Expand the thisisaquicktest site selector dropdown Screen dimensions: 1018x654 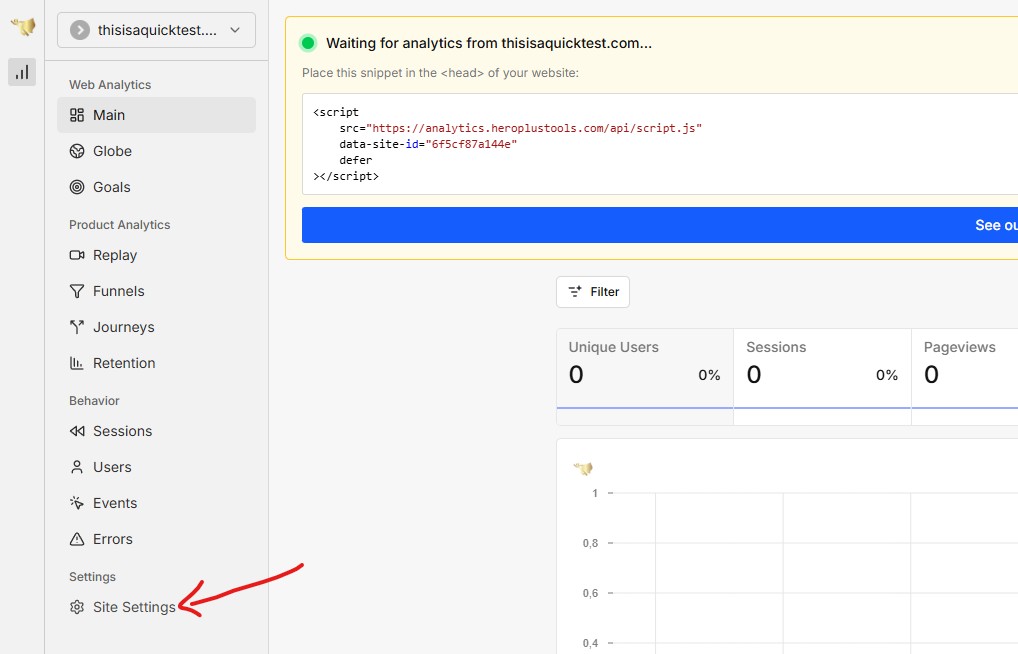coord(156,30)
